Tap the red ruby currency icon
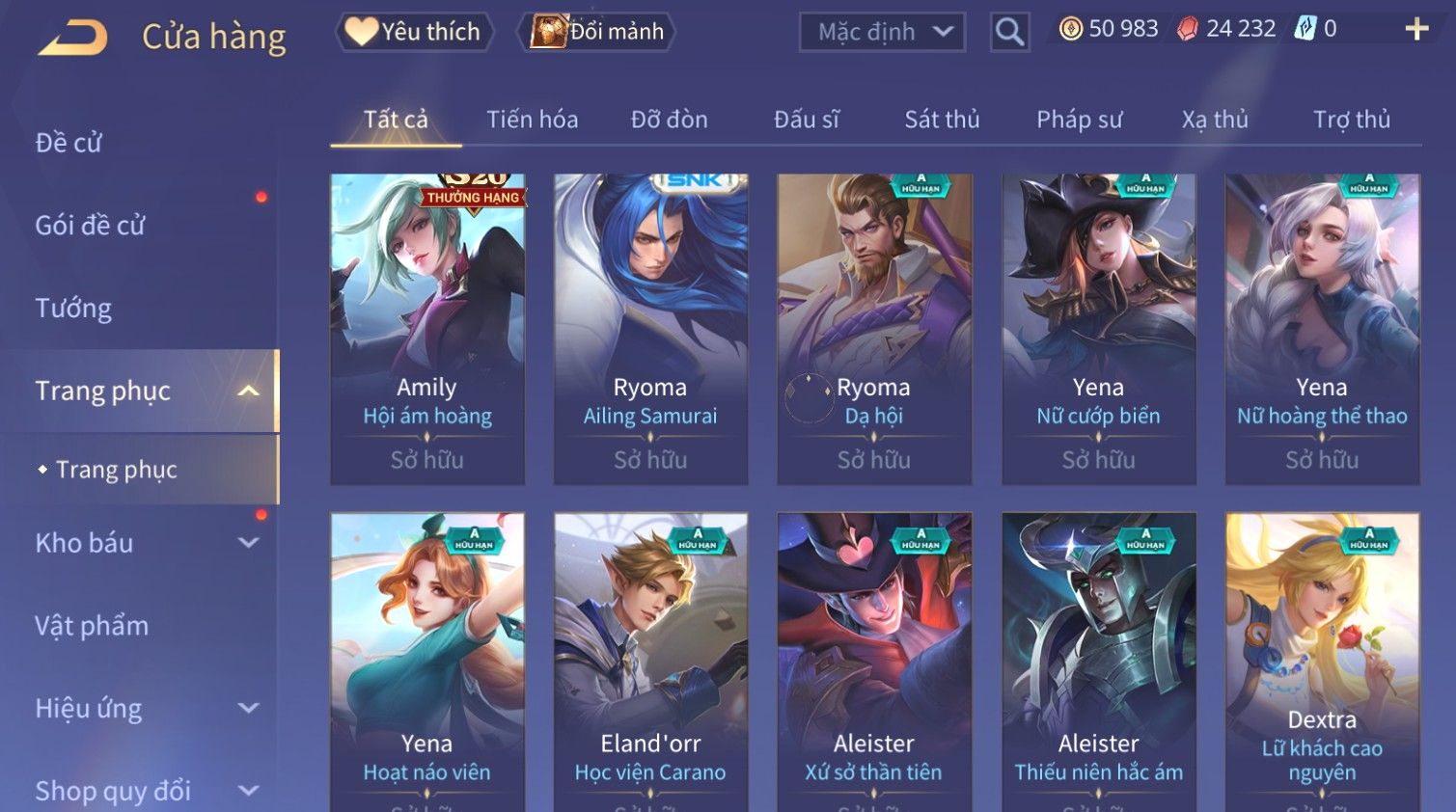Viewport: 1456px width, 812px height. [1188, 29]
